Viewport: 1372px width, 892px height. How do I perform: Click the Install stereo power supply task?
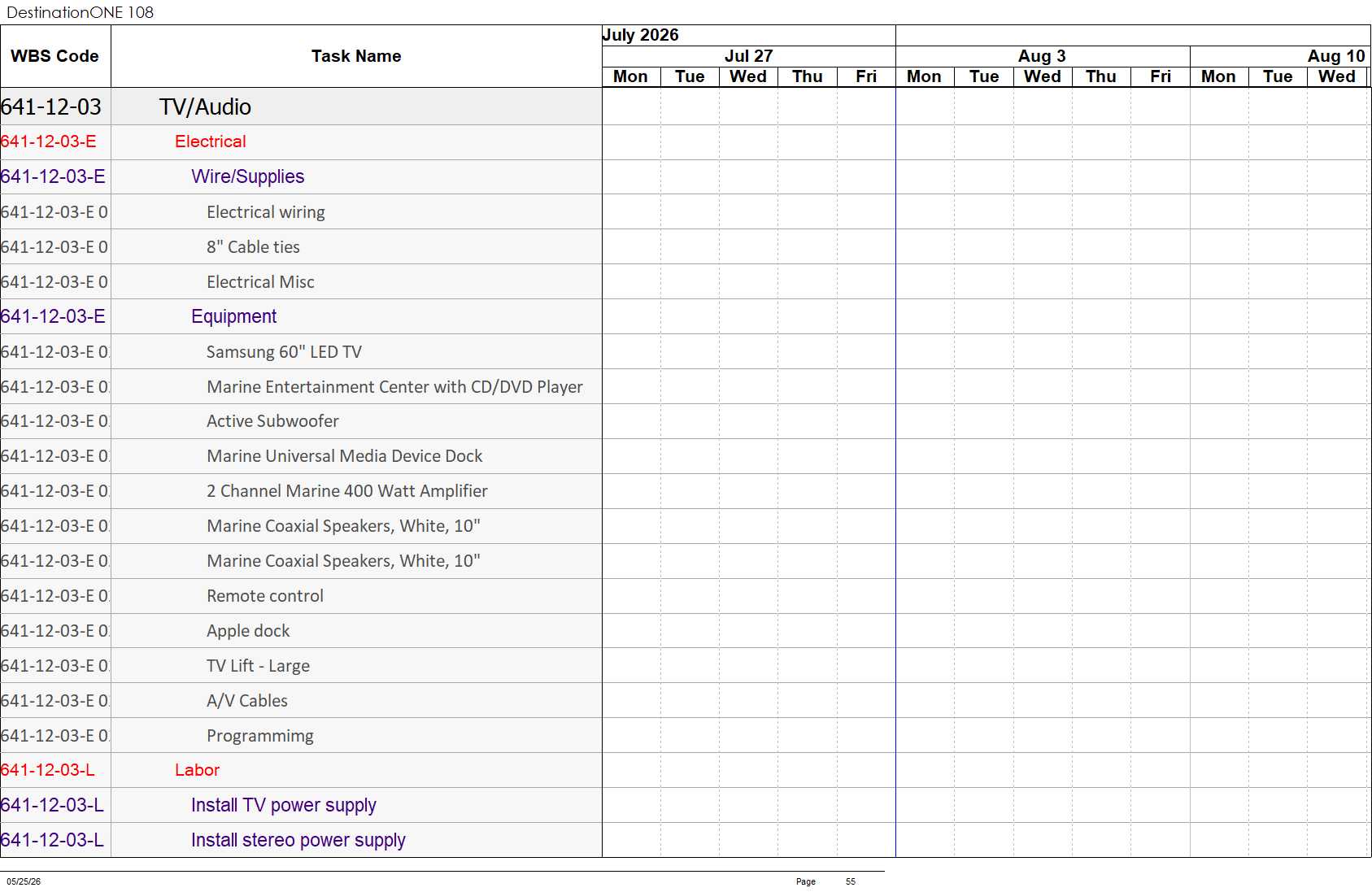(x=298, y=840)
